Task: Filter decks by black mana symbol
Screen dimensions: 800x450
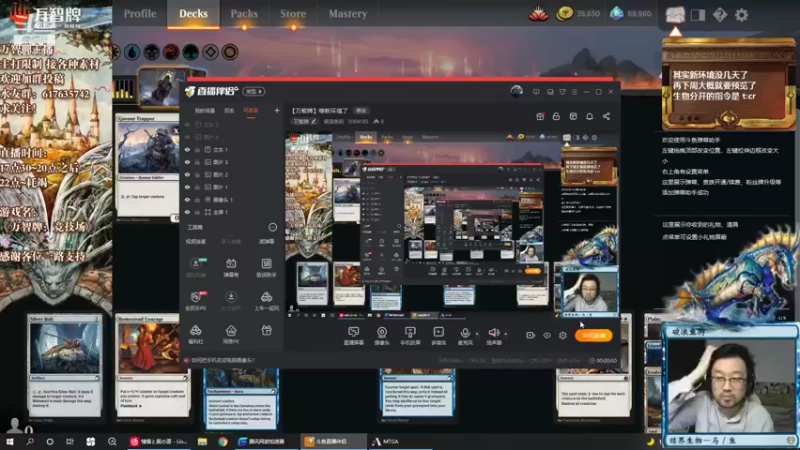Action: [152, 52]
